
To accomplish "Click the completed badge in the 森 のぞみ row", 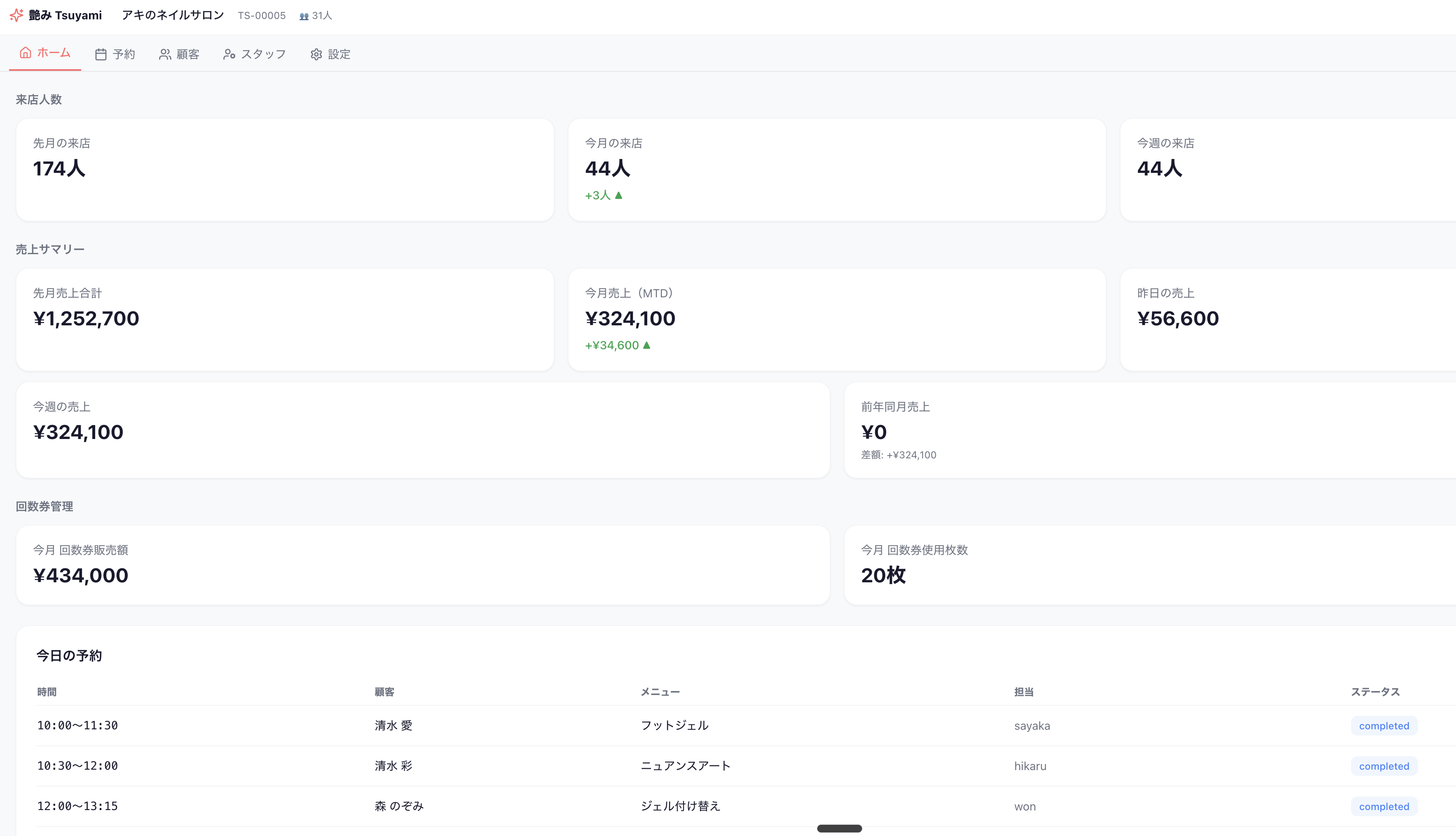I will click(1384, 806).
